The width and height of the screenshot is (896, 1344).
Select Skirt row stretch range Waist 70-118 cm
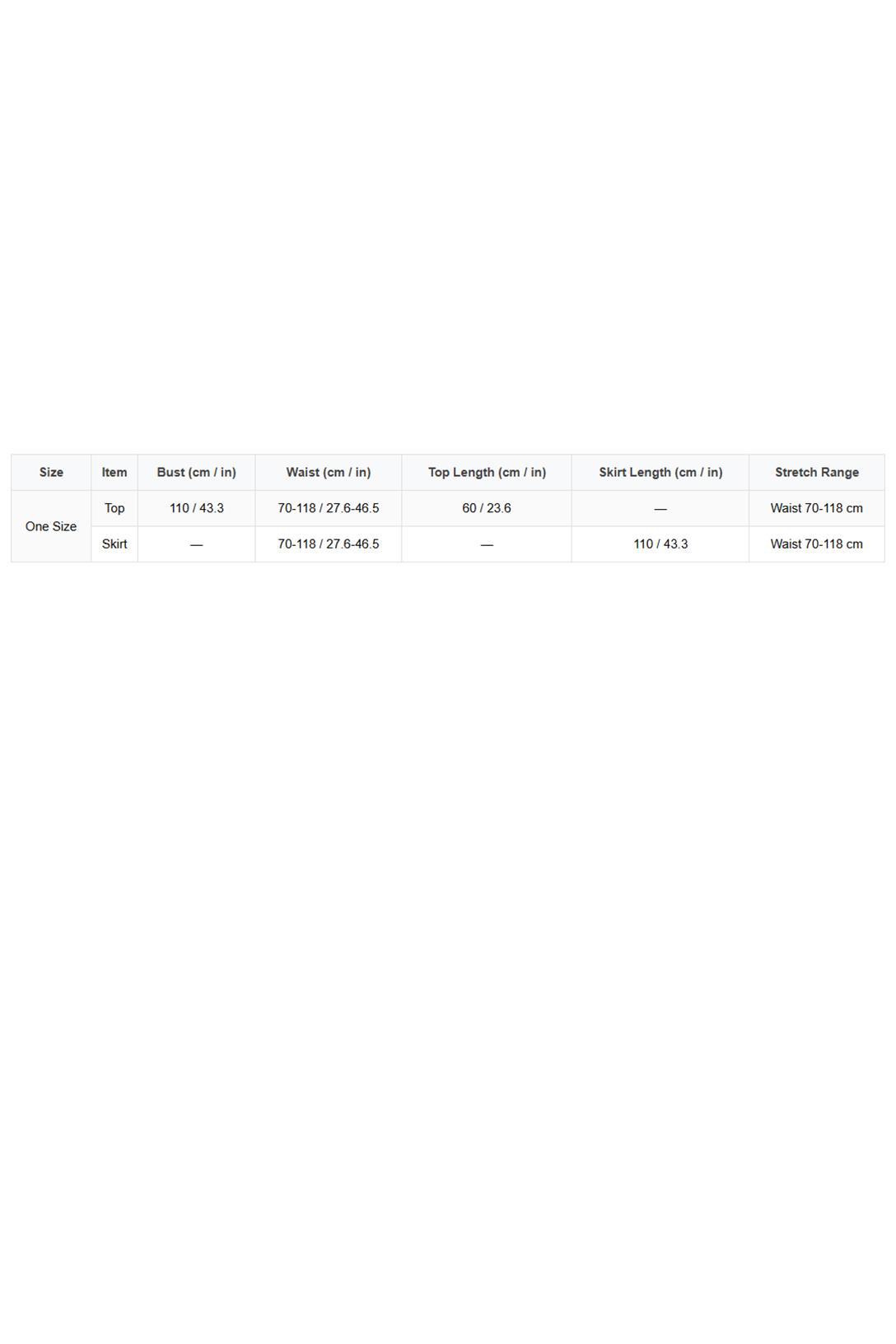[817, 544]
